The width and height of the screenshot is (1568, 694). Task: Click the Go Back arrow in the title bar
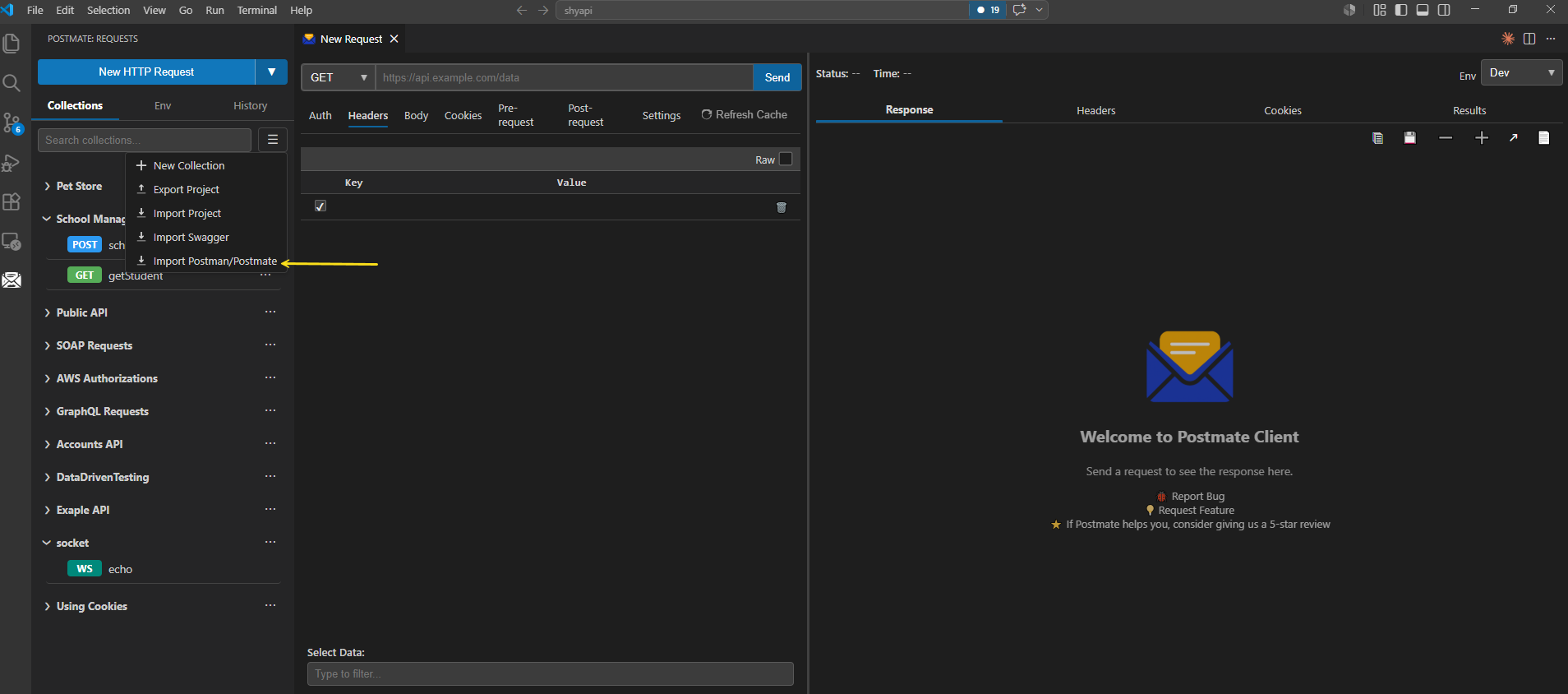click(522, 10)
